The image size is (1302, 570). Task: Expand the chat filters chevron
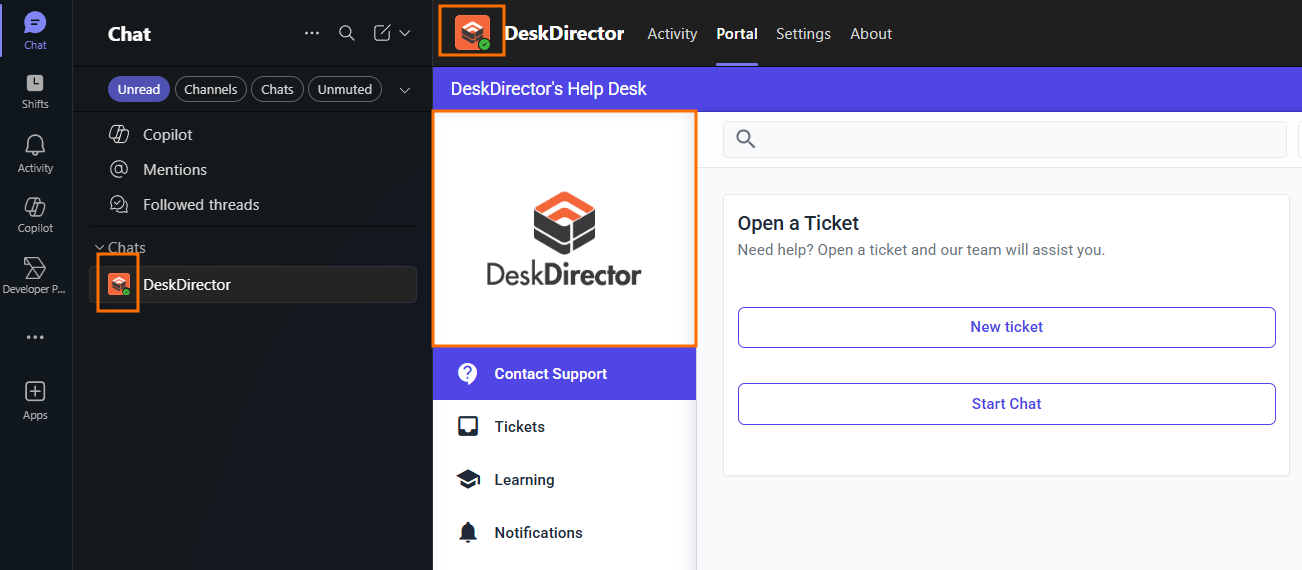click(405, 90)
